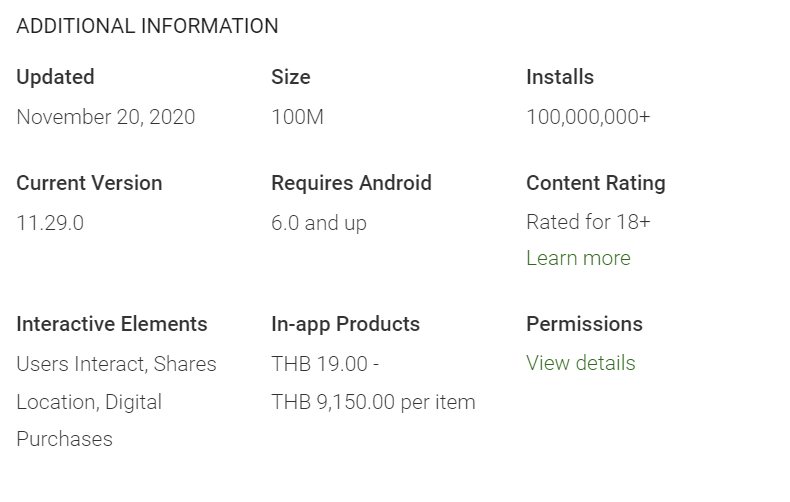
Task: Select the Interactive Elements label
Action: [x=112, y=324]
